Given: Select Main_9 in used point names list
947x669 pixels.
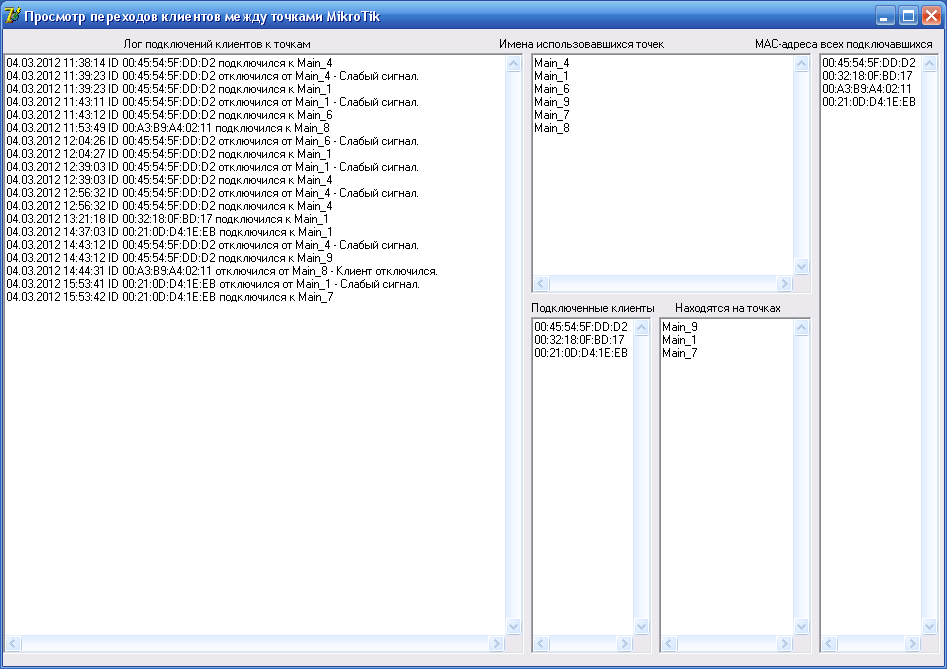Looking at the screenshot, I should click(551, 102).
